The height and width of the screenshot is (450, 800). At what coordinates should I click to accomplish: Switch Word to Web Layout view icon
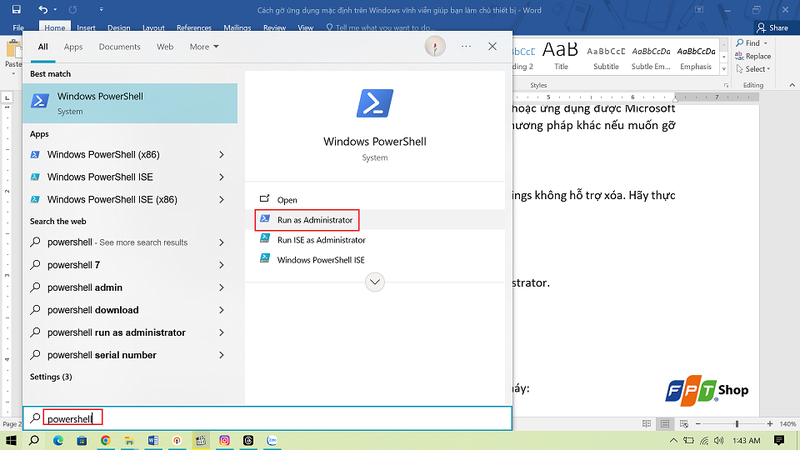click(684, 424)
